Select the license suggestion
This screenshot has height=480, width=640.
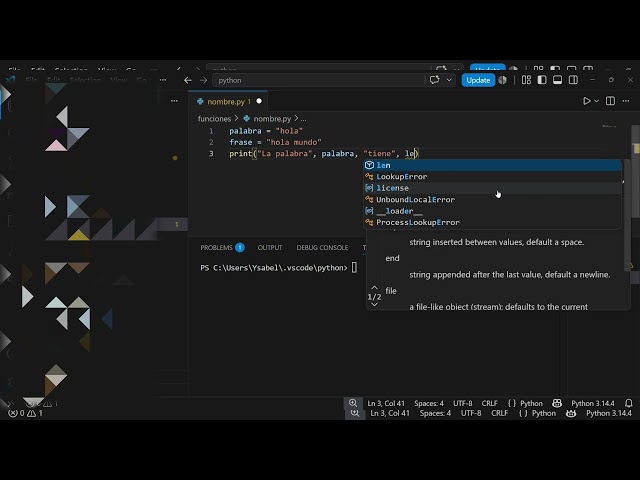pos(493,188)
